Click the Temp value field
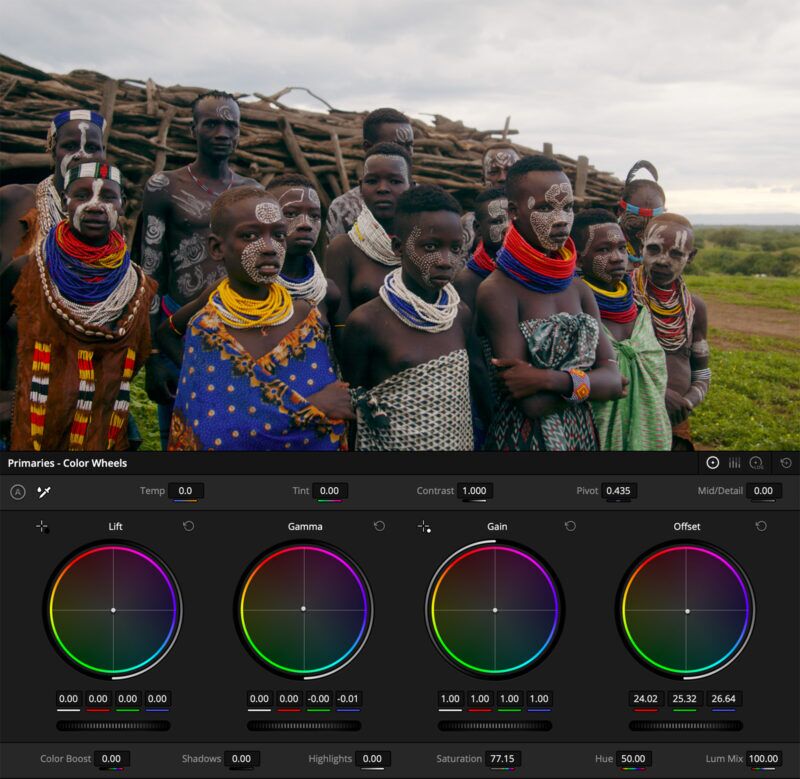 [x=185, y=491]
